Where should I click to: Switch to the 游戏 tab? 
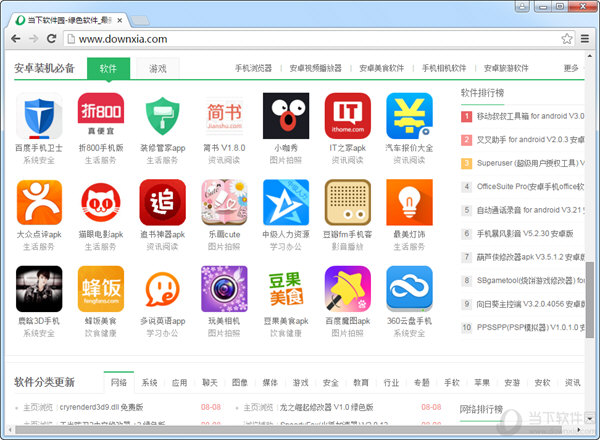click(158, 68)
